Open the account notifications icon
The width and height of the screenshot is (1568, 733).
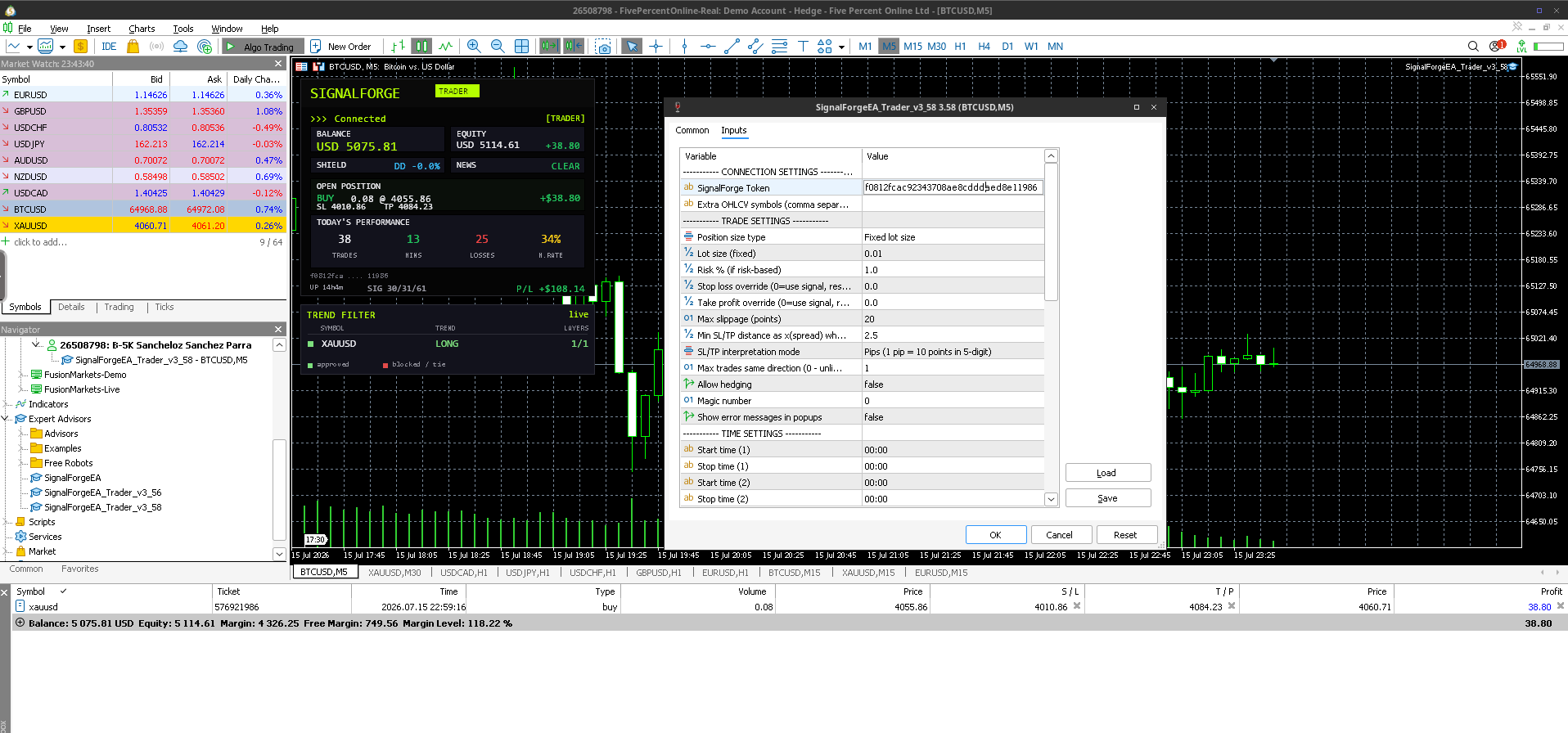click(x=1497, y=47)
